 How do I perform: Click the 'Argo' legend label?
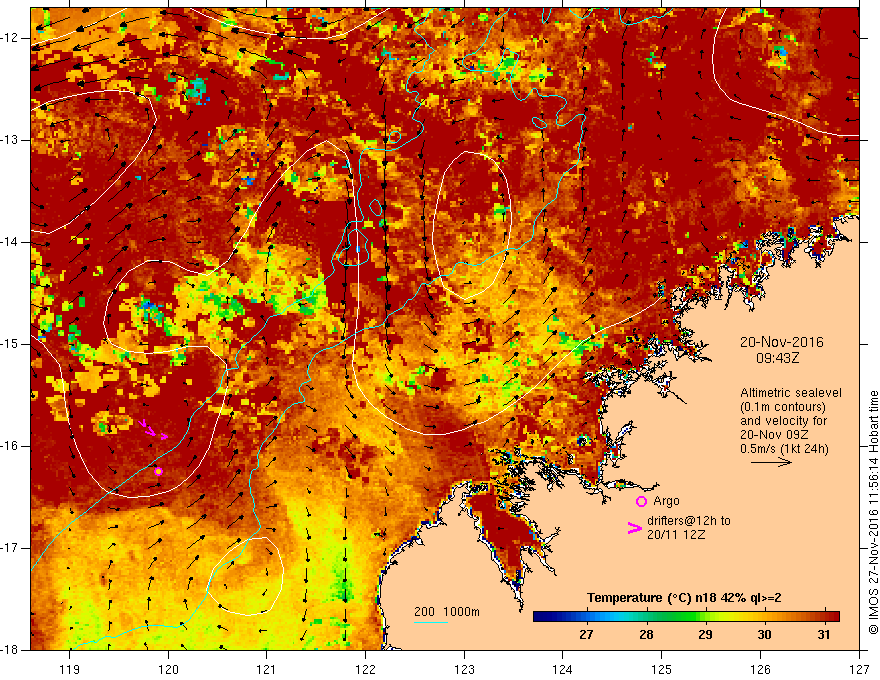click(666, 501)
